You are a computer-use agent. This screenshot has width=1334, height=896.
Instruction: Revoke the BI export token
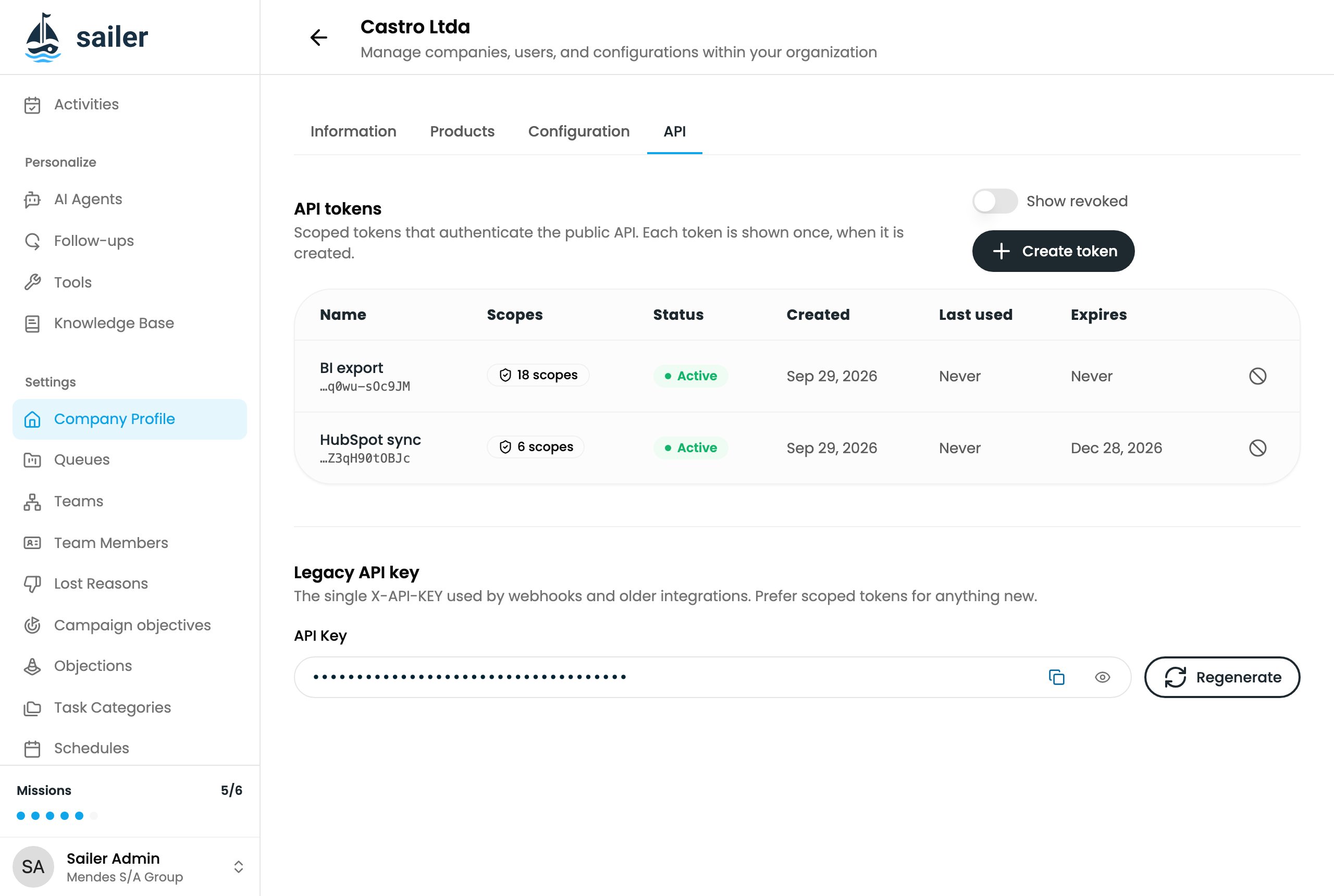[1257, 376]
